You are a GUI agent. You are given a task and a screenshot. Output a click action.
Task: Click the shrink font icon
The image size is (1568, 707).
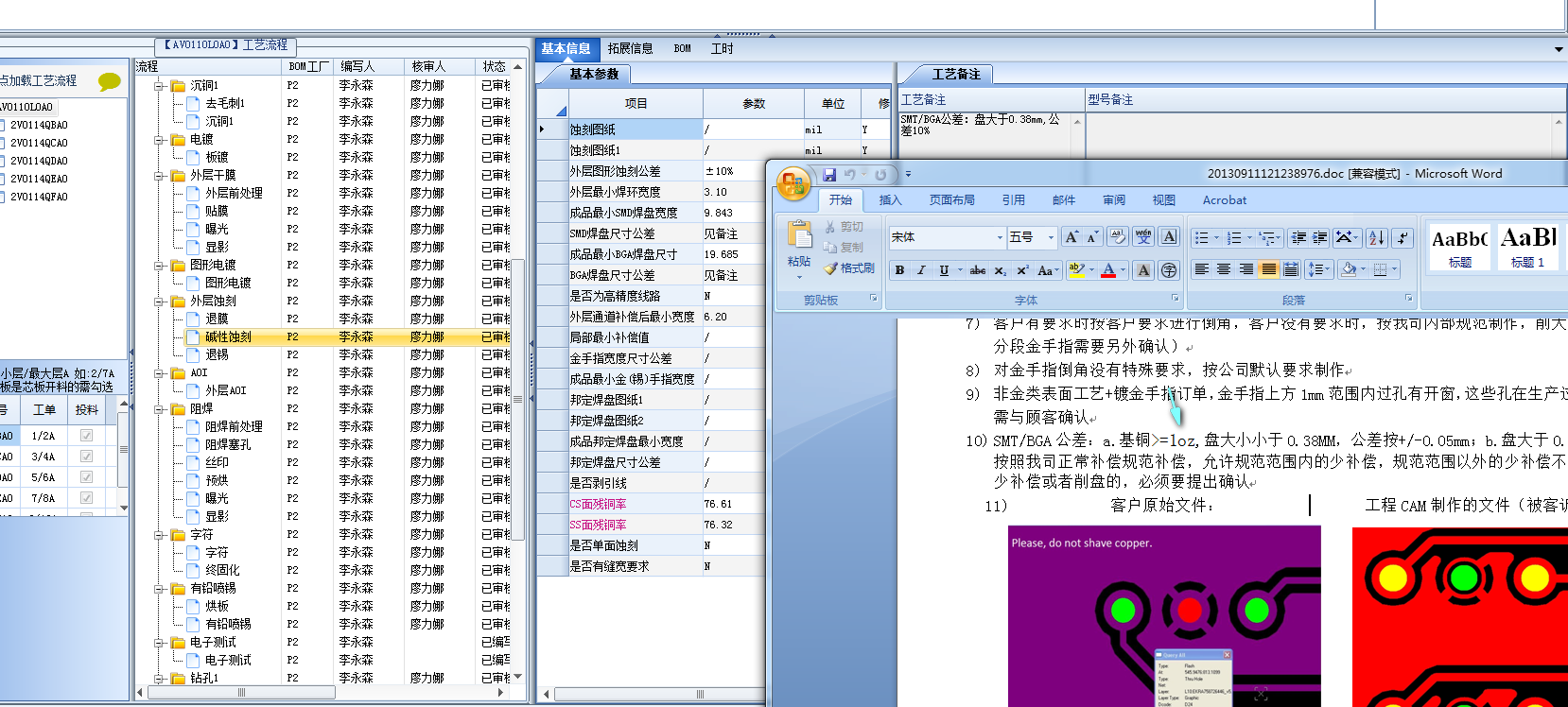coord(1092,237)
